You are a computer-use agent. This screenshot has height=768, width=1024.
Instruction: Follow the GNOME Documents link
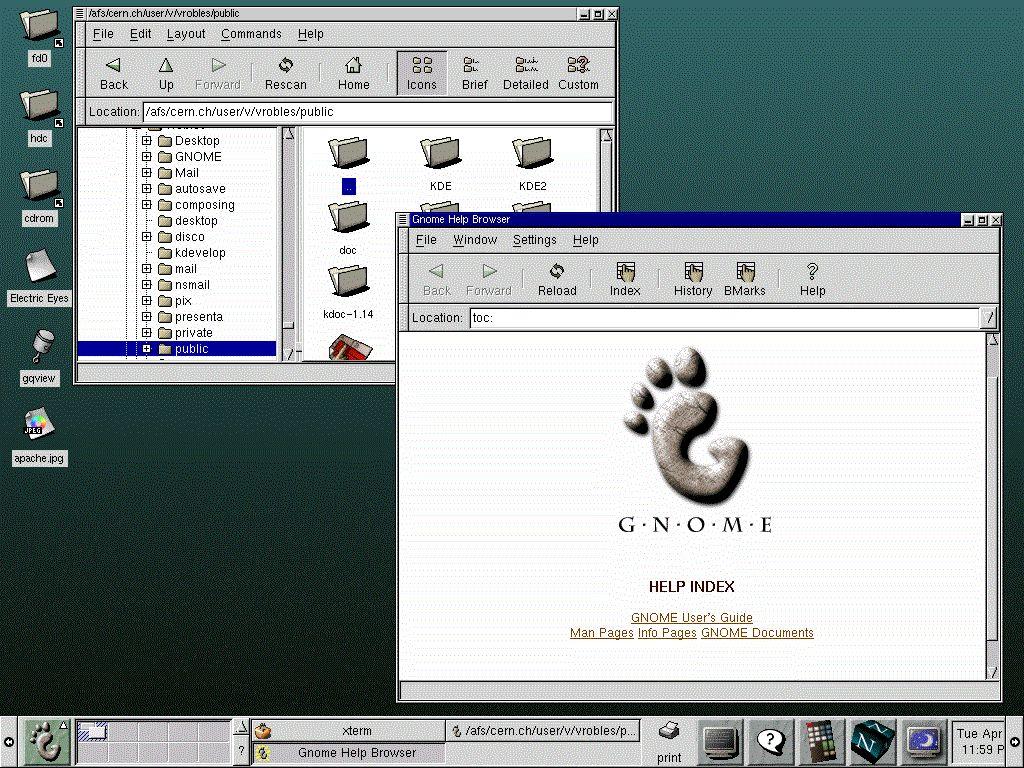(x=757, y=633)
